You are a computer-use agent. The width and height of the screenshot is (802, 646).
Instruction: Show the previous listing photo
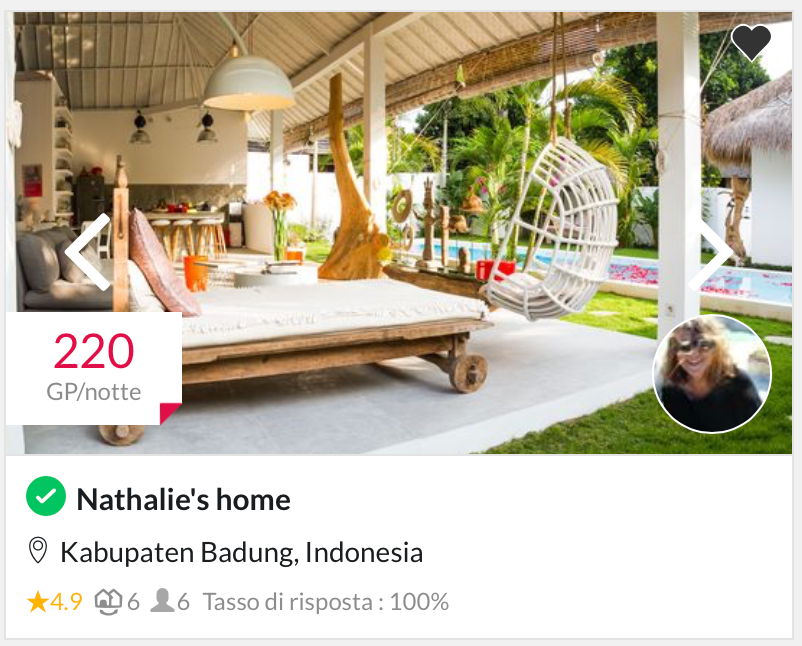coord(88,252)
